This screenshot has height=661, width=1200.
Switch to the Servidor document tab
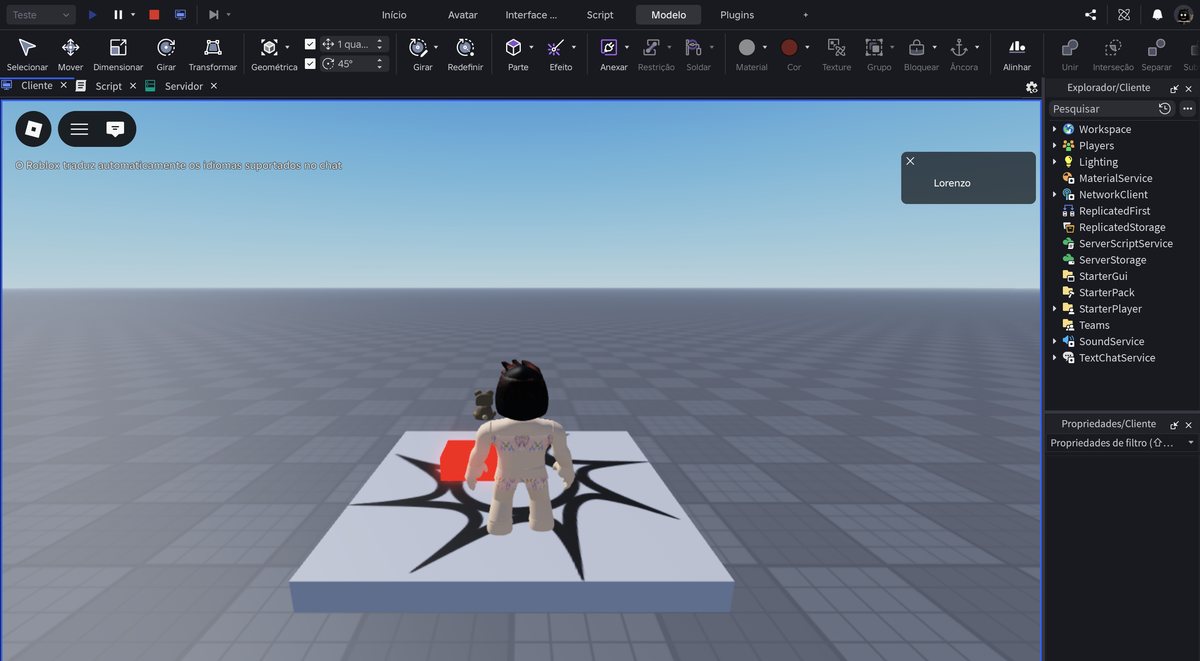[184, 86]
